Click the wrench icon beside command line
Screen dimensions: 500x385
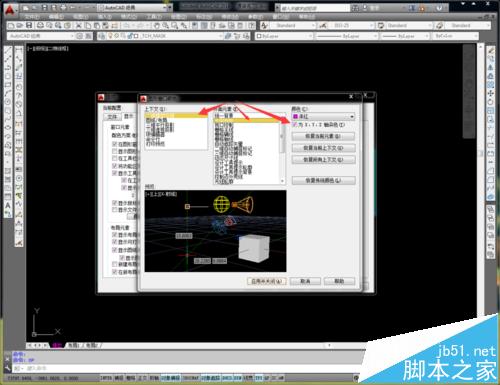click(x=7, y=368)
